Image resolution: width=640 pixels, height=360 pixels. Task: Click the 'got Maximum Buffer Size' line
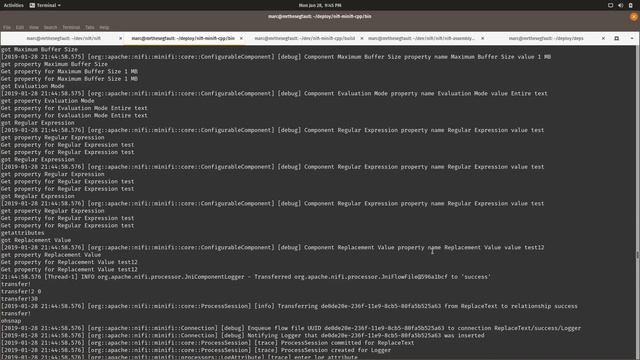[x=39, y=49]
